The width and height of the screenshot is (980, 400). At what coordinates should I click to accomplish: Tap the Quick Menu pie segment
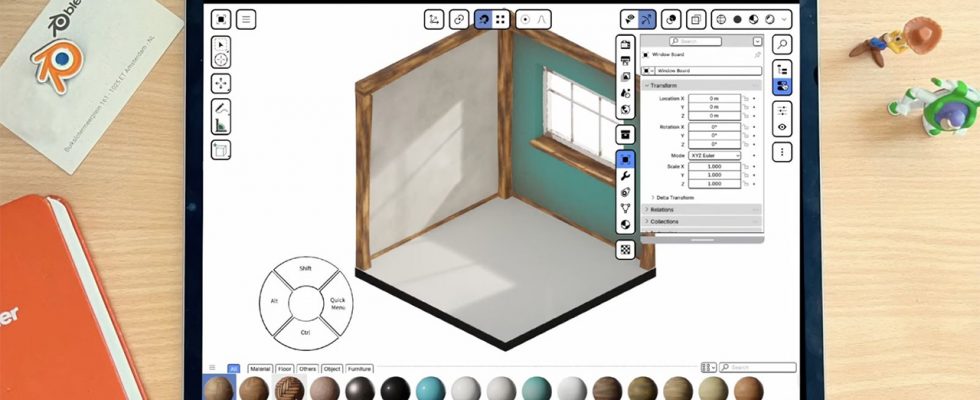338,304
